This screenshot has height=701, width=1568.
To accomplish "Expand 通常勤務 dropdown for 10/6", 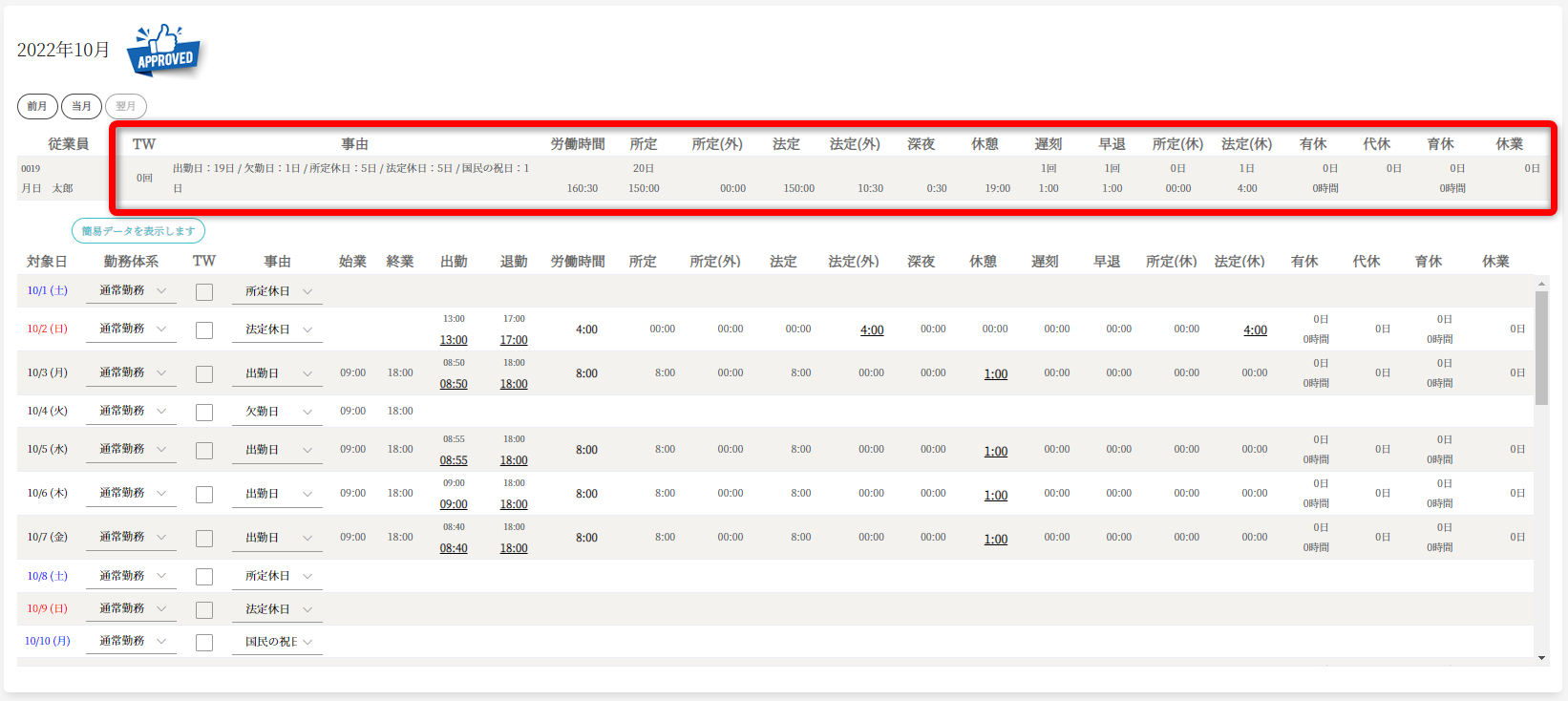I will [x=131, y=494].
